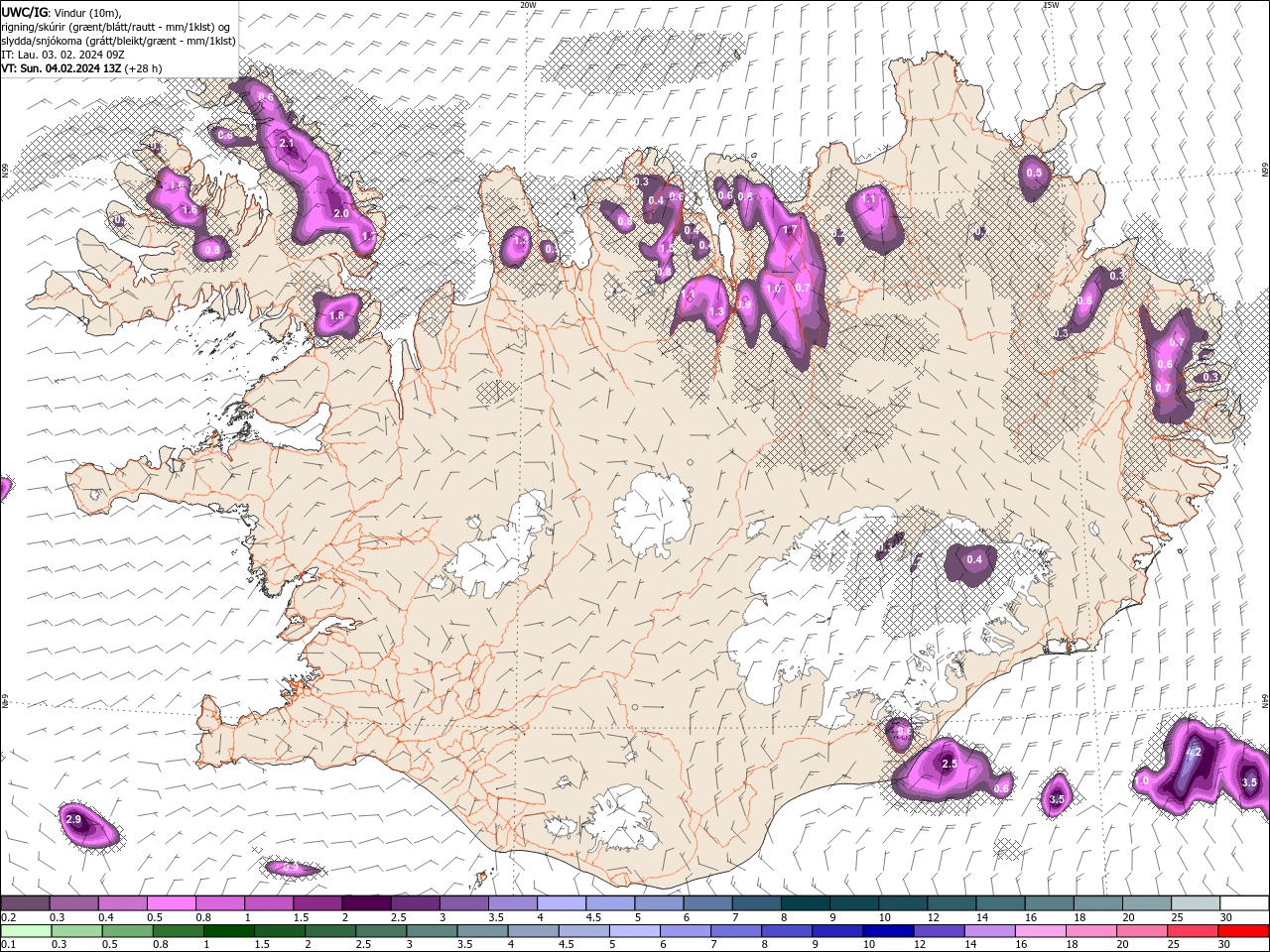Image resolution: width=1270 pixels, height=952 pixels.
Task: Click the 0.5 value in the northeast
Action: click(x=1034, y=173)
